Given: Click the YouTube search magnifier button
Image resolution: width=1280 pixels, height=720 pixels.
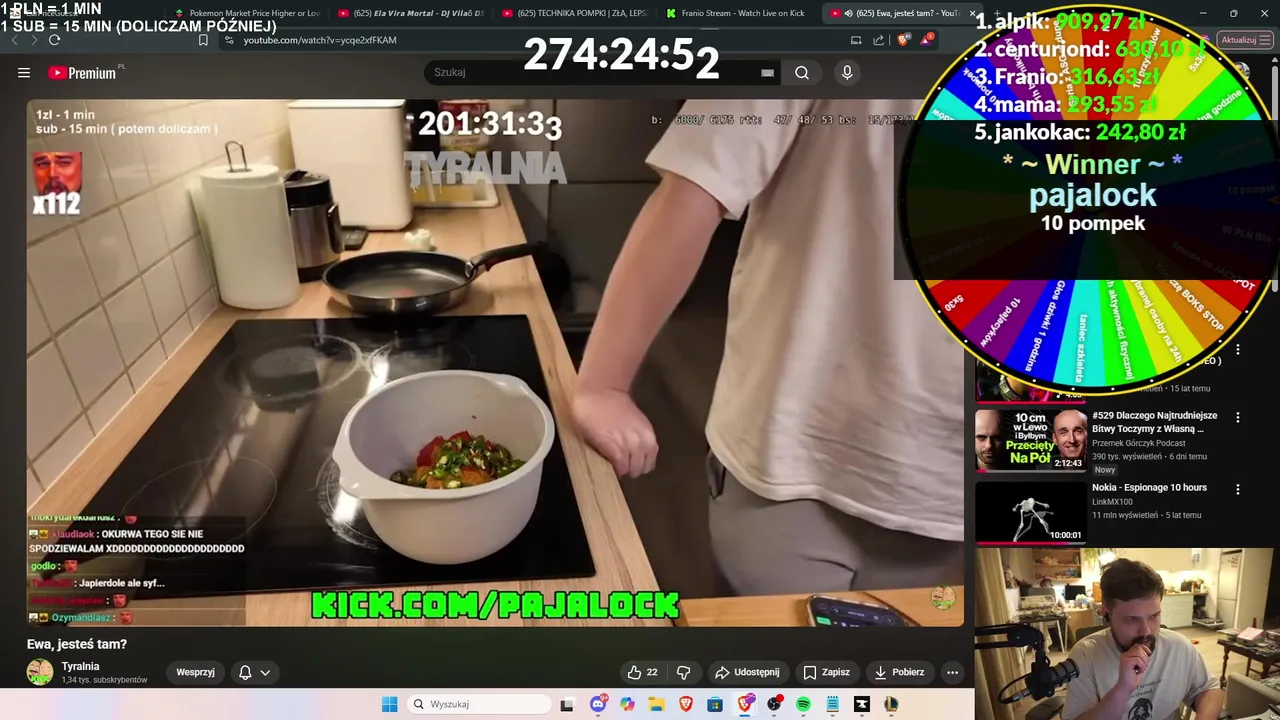Looking at the screenshot, I should (x=802, y=72).
